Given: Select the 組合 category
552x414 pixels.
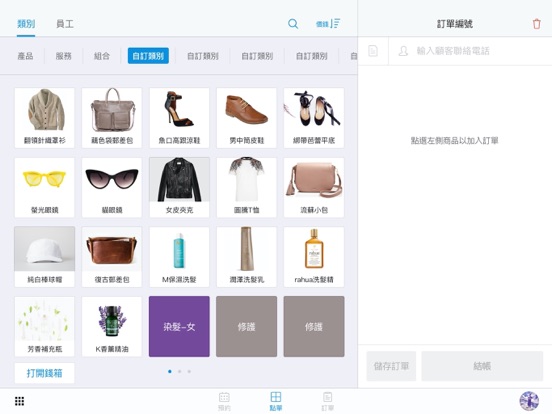Looking at the screenshot, I should tap(102, 56).
